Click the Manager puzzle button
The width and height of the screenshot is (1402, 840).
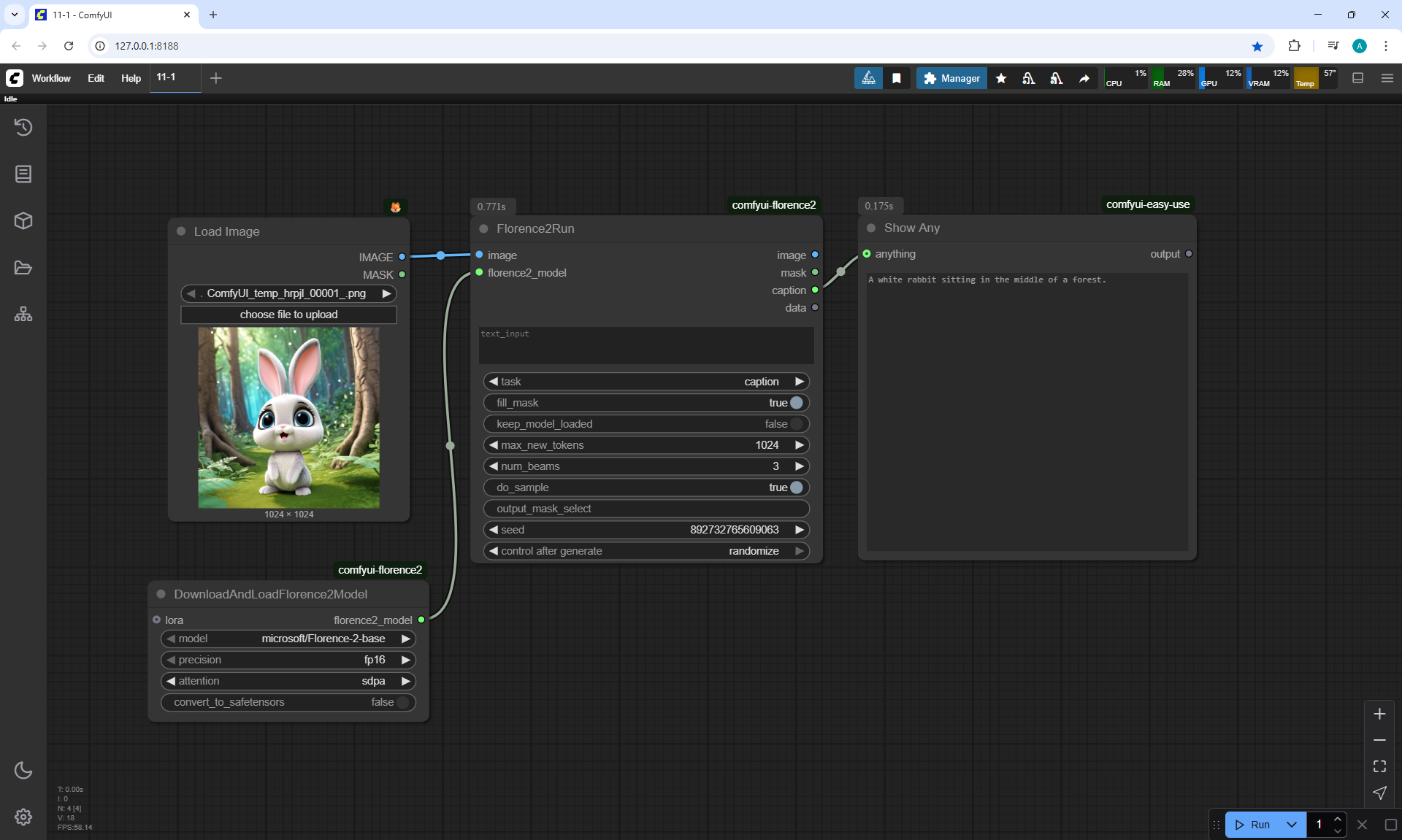(951, 78)
